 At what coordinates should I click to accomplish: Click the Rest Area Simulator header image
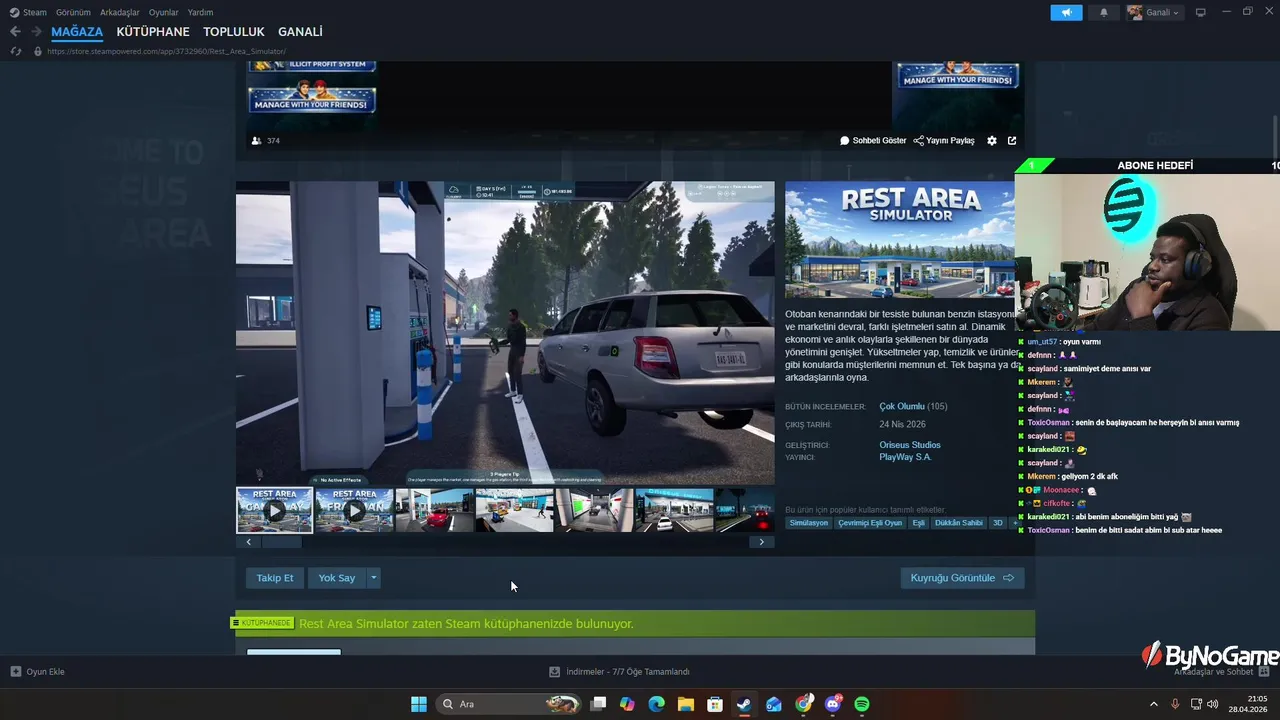[900, 240]
